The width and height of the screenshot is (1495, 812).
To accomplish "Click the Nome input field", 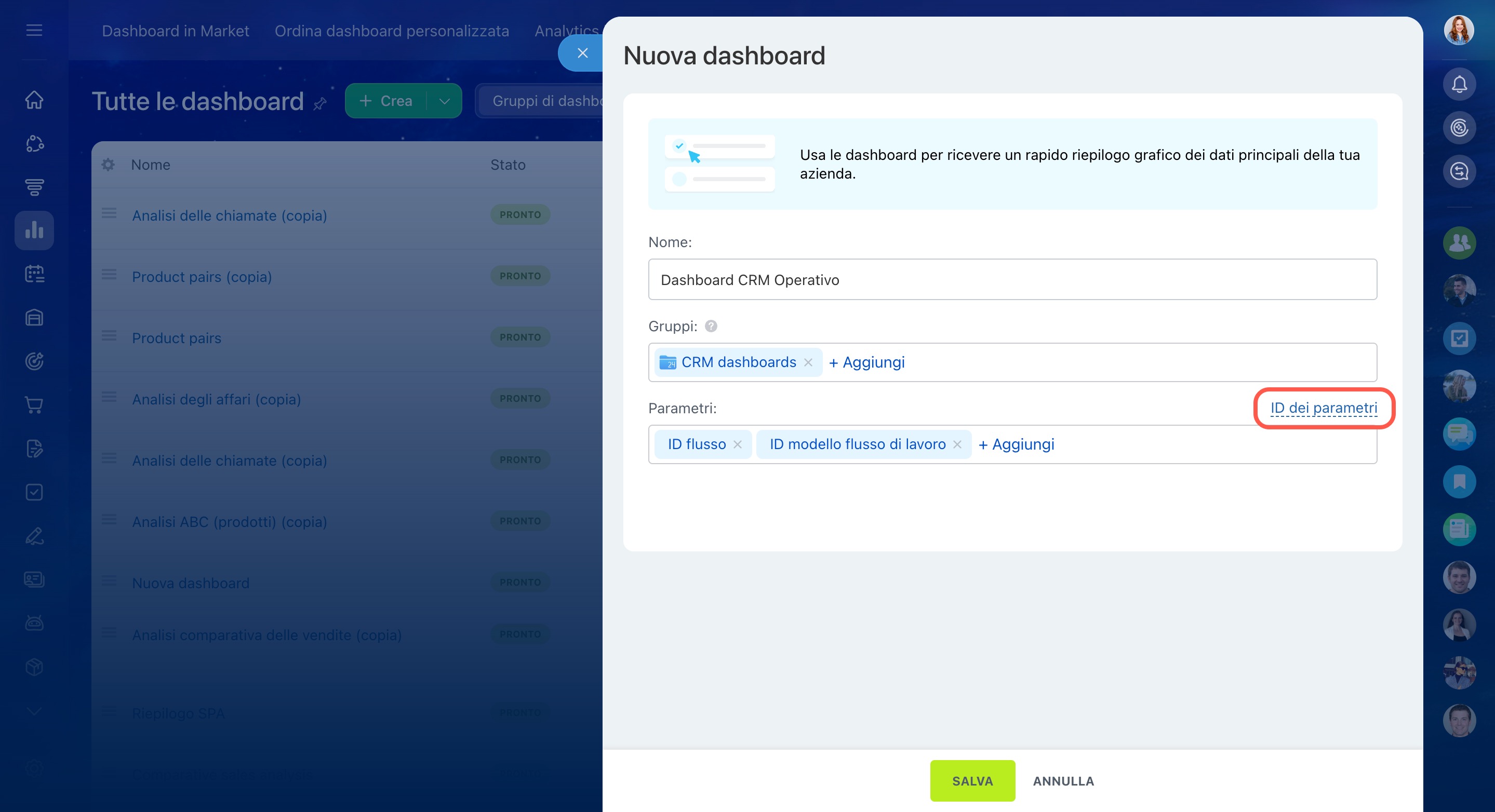I will pos(1012,279).
